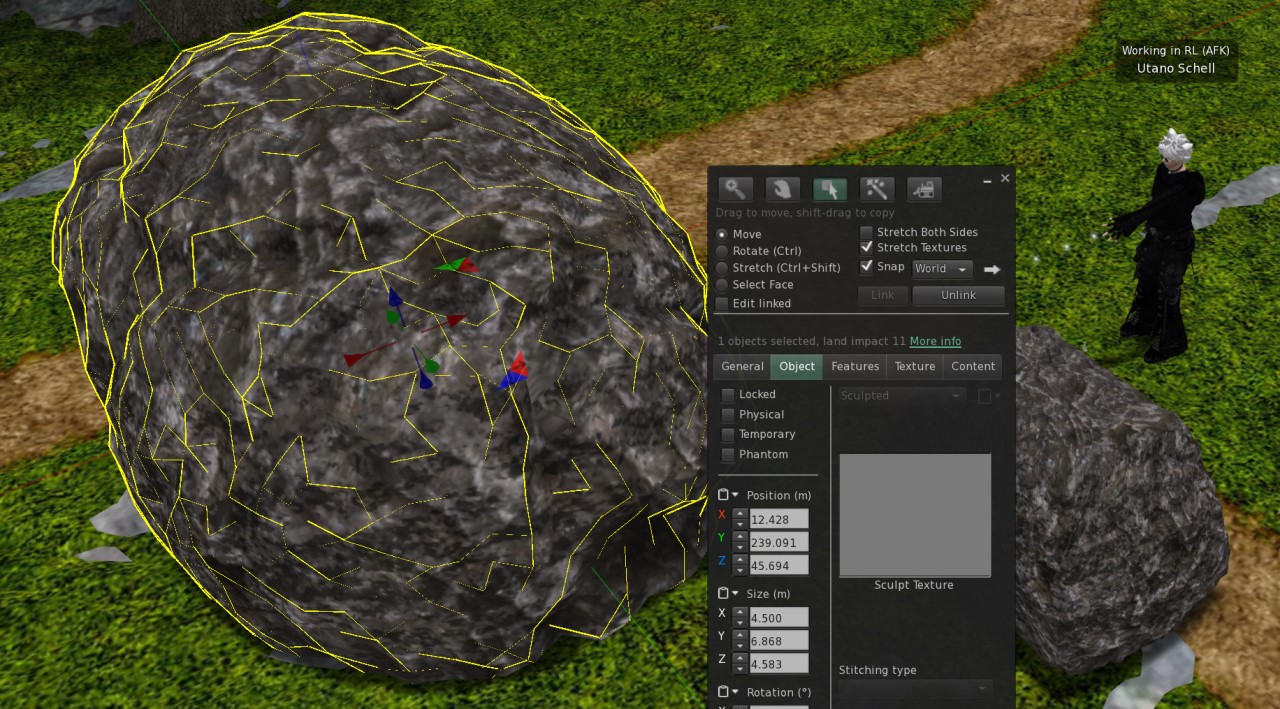The image size is (1280, 709).
Task: Increase Size X with the up arrow
Action: (740, 613)
